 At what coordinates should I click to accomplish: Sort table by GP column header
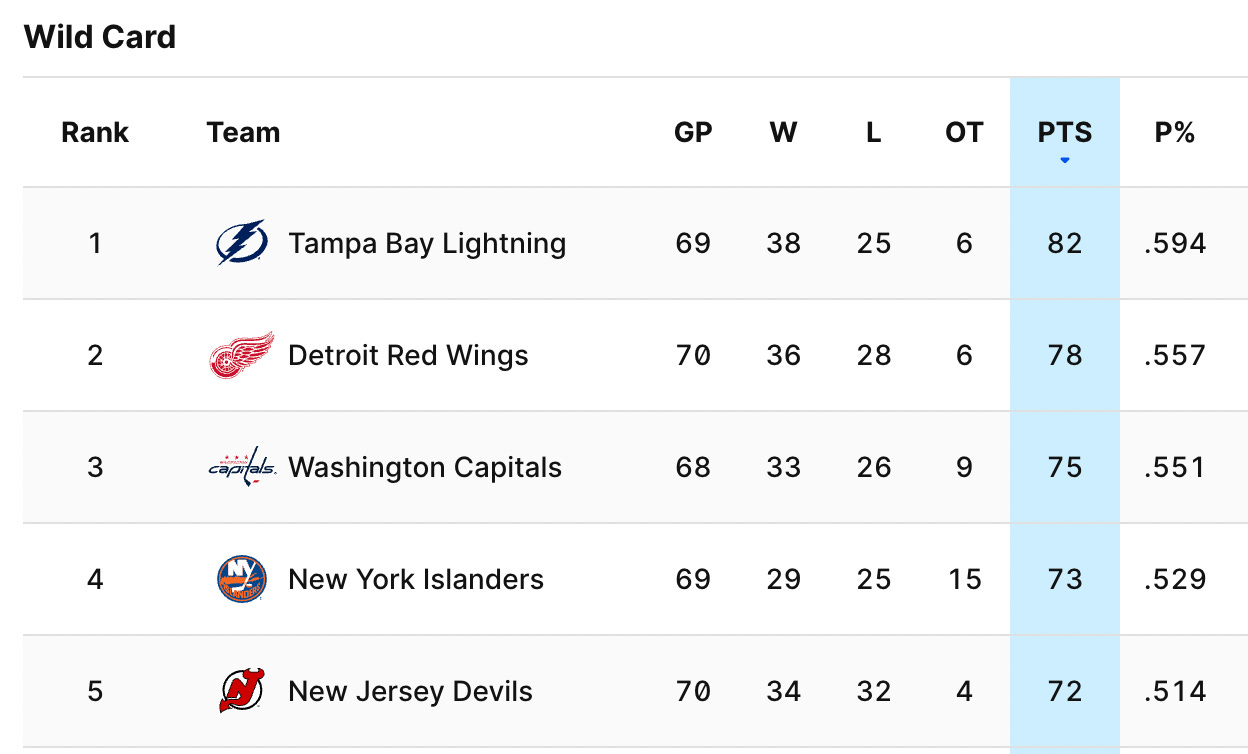tap(693, 132)
